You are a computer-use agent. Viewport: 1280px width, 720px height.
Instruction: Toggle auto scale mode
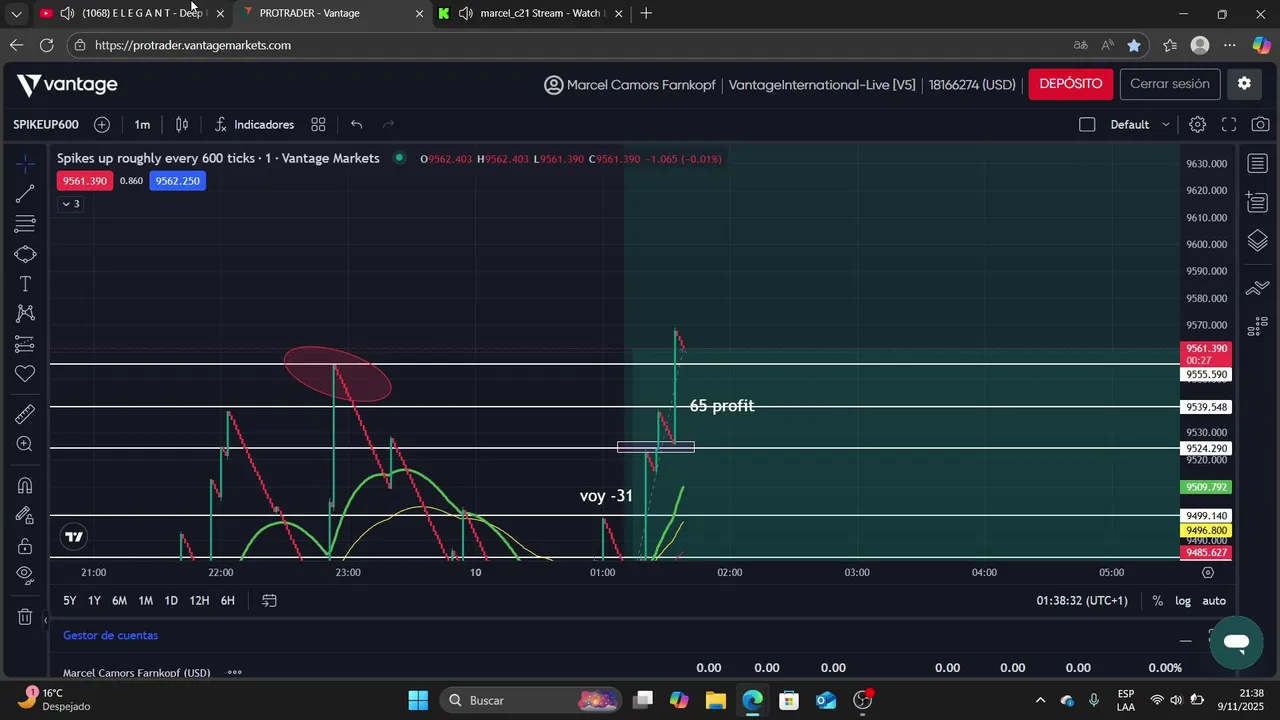1214,601
